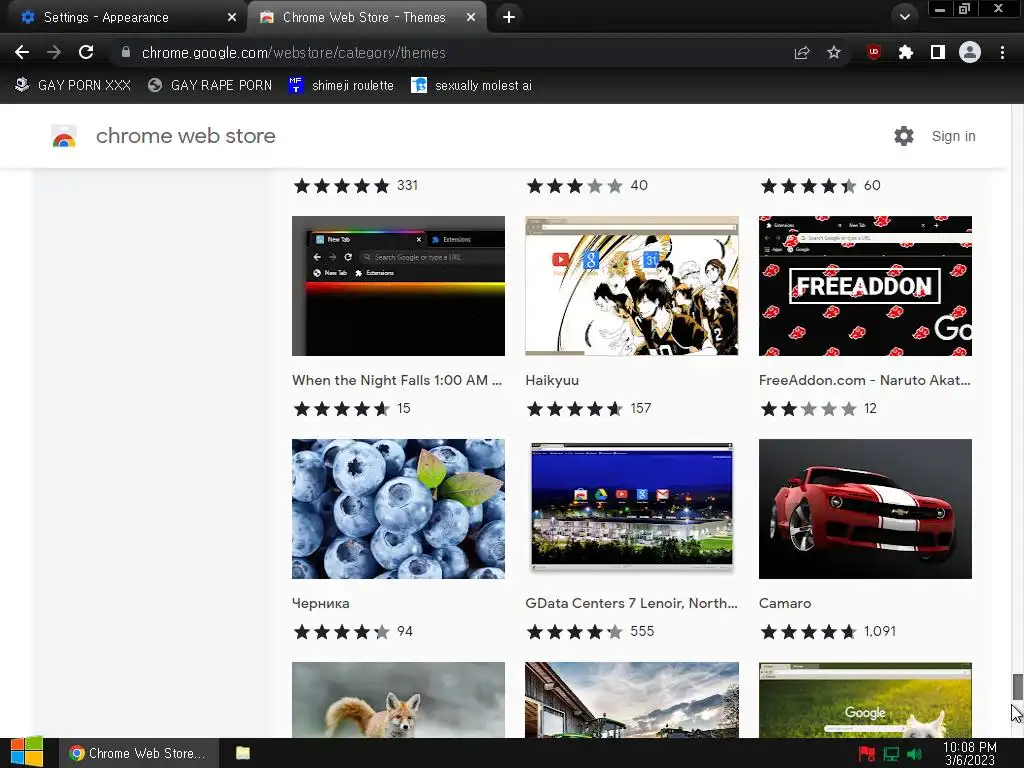Click the taskbar clock showing 10:08 PM
The height and width of the screenshot is (768, 1024).
(x=970, y=753)
